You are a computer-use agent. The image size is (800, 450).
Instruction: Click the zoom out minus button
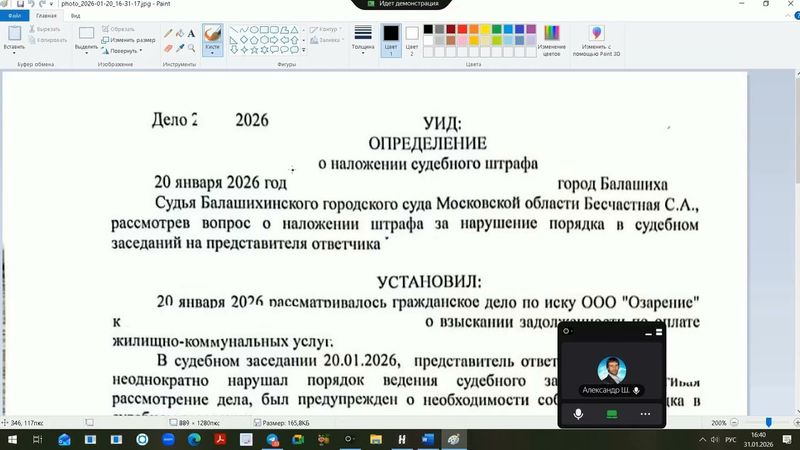tap(734, 422)
